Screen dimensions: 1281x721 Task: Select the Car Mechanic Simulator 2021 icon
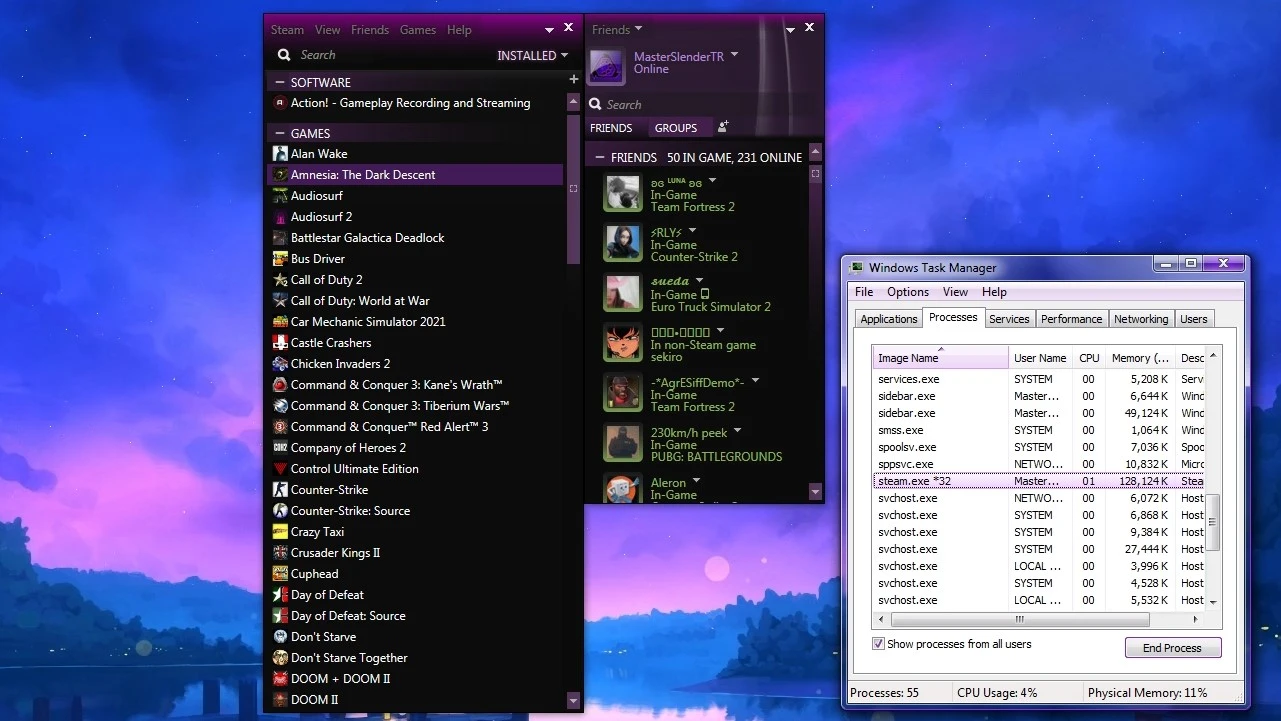(x=280, y=322)
